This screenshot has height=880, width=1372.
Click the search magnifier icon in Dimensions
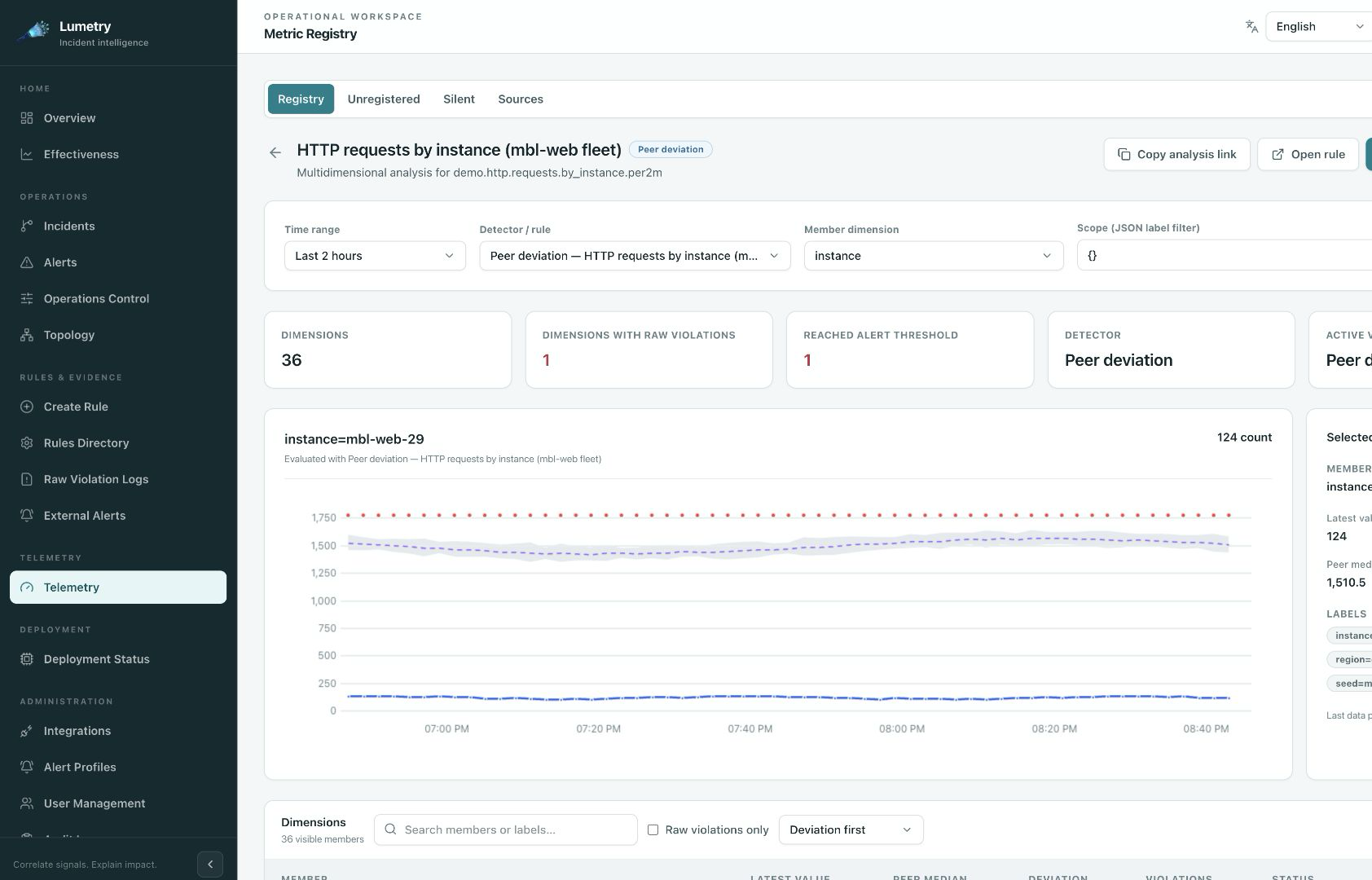390,829
